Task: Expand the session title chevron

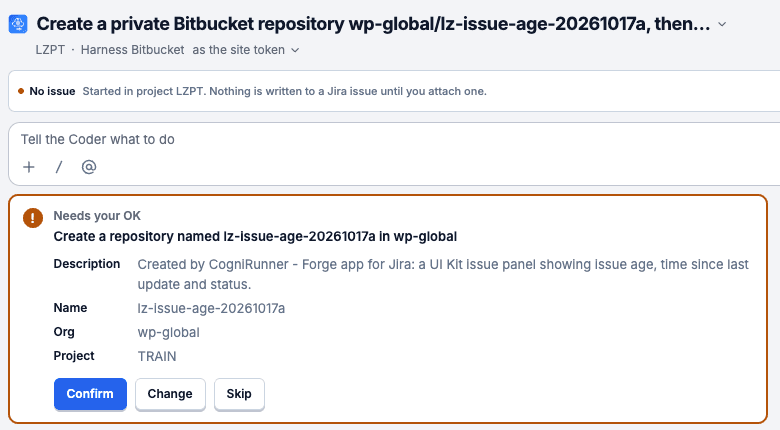Action: [x=722, y=24]
